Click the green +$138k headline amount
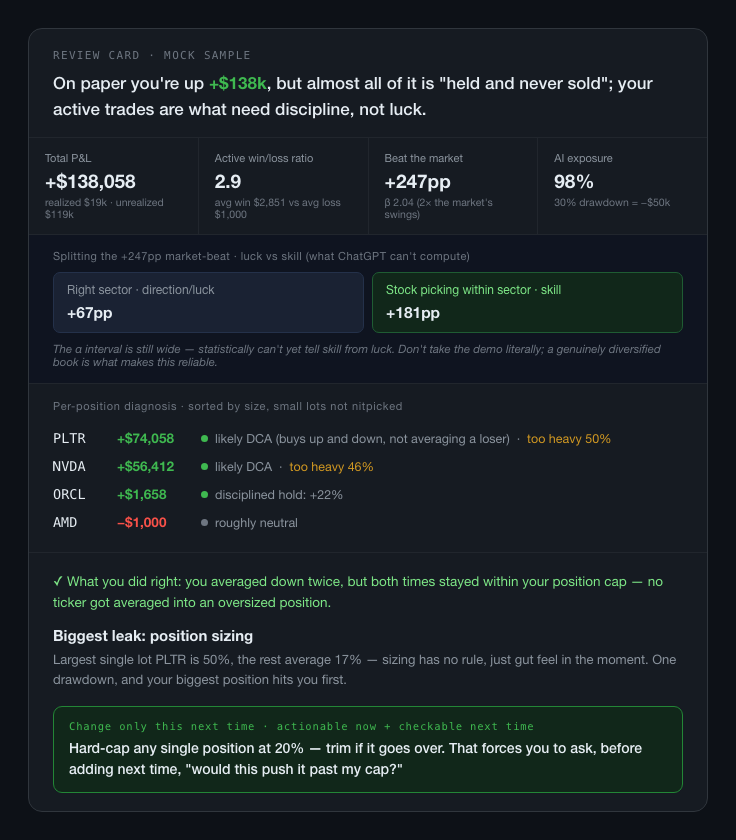736x840 pixels. 238,84
